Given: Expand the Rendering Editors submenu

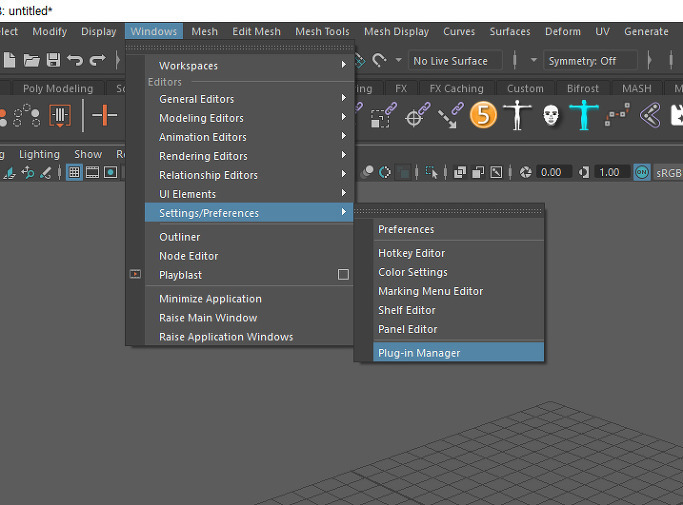Looking at the screenshot, I should coord(249,156).
